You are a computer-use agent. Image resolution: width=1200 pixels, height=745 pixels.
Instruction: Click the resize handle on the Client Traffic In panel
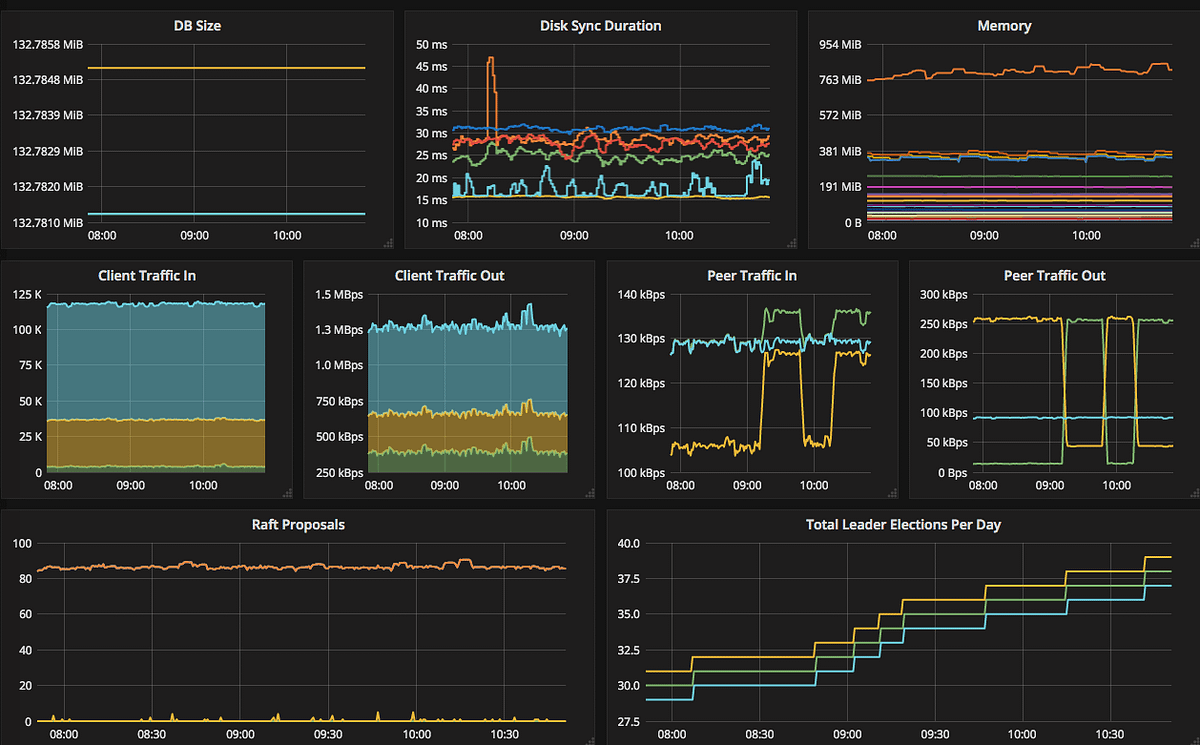pos(288,493)
